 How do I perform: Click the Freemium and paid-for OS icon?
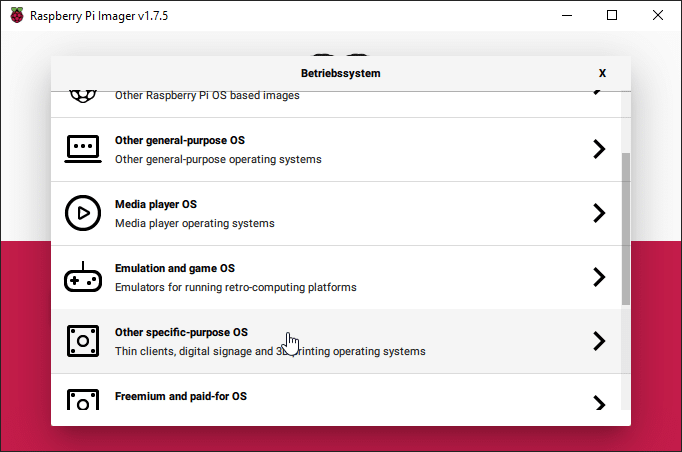click(82, 400)
